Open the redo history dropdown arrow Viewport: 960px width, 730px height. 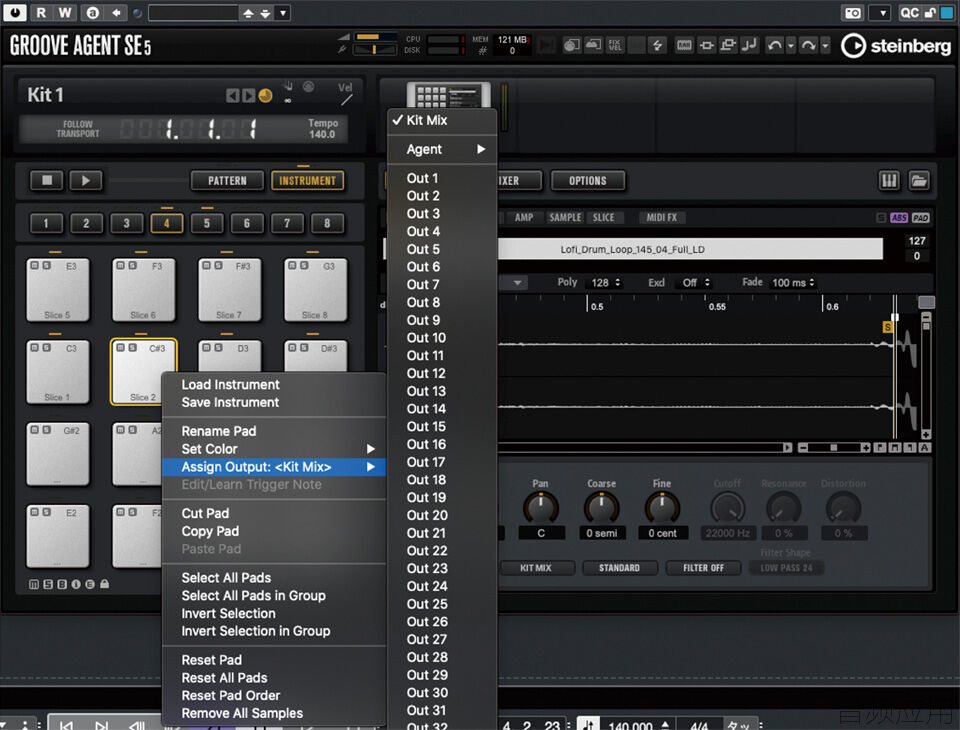point(825,46)
